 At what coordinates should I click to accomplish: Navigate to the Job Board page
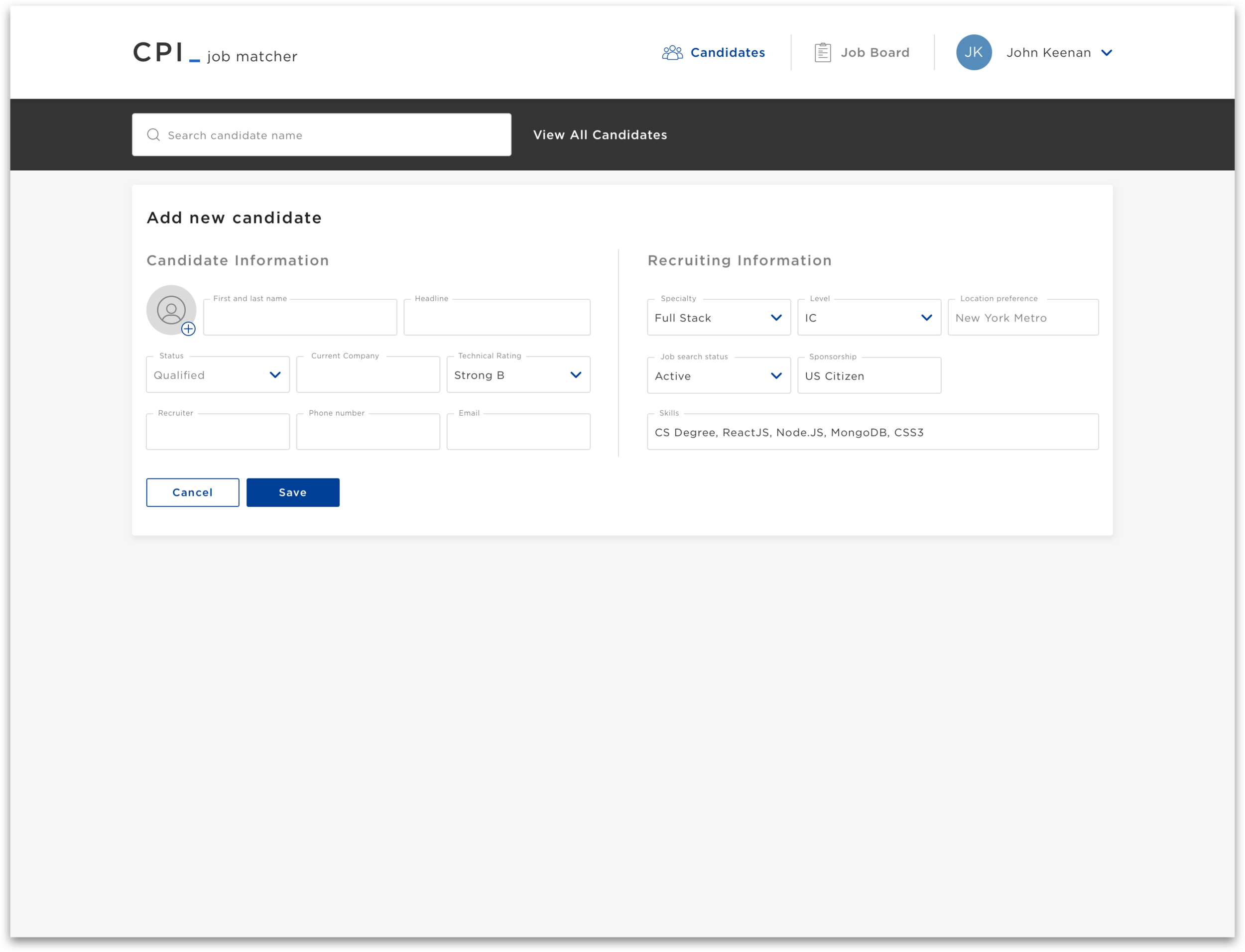pos(875,52)
